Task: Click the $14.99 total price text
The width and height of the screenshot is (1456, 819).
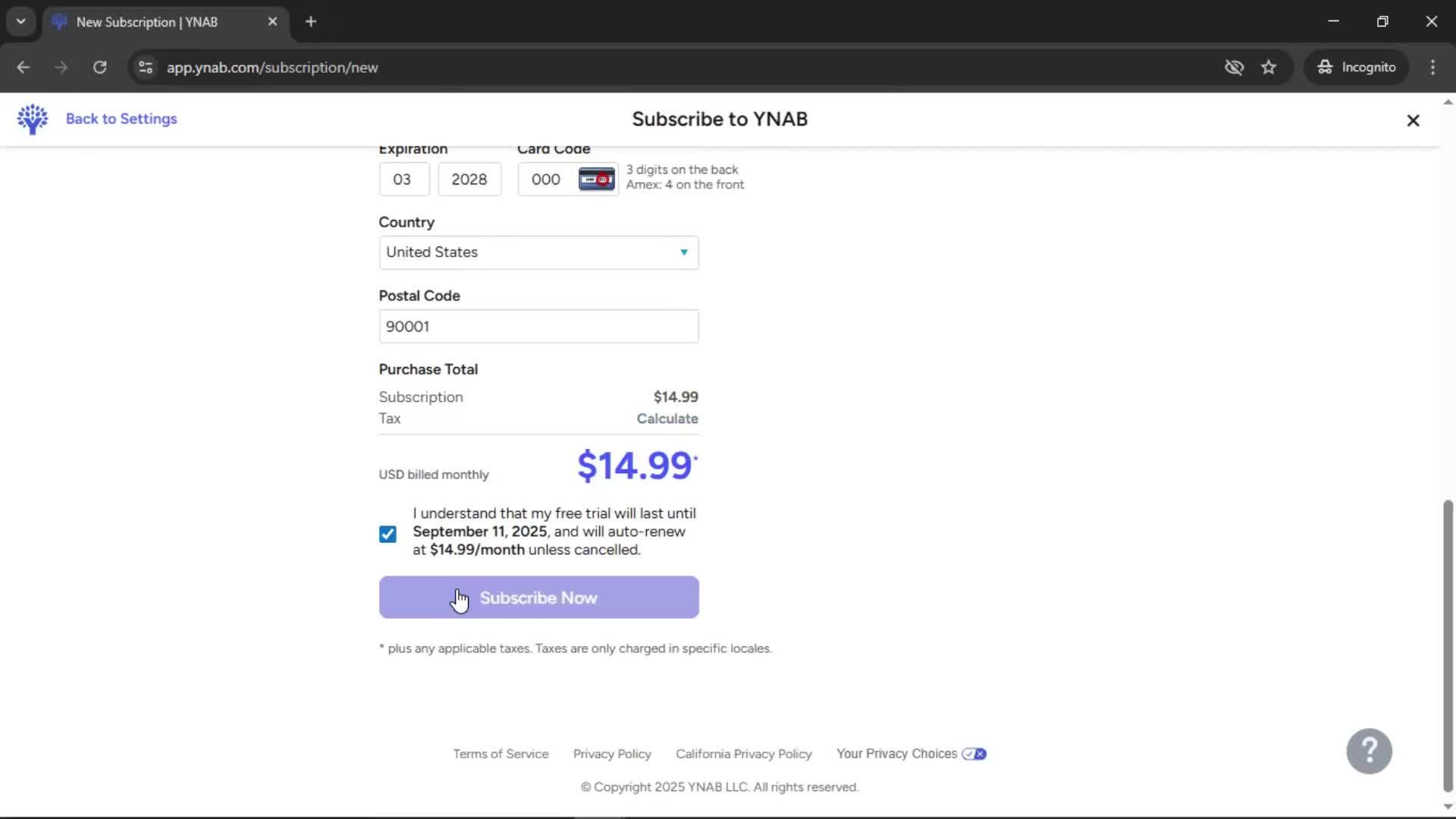Action: point(637,466)
